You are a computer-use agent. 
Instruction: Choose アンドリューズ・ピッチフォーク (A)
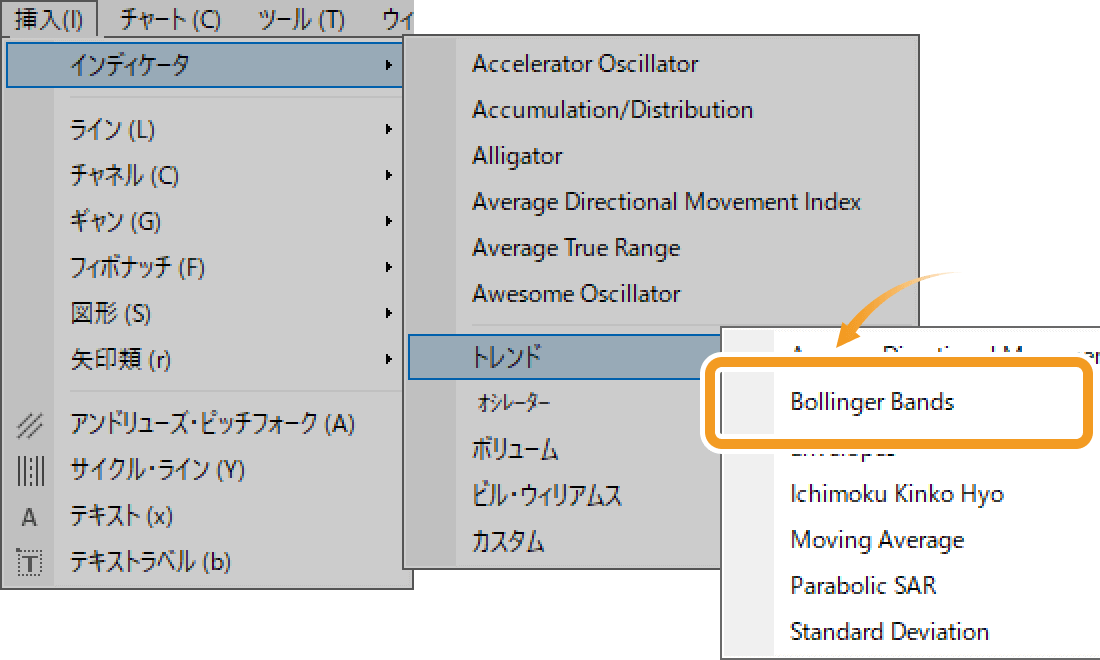click(x=212, y=424)
